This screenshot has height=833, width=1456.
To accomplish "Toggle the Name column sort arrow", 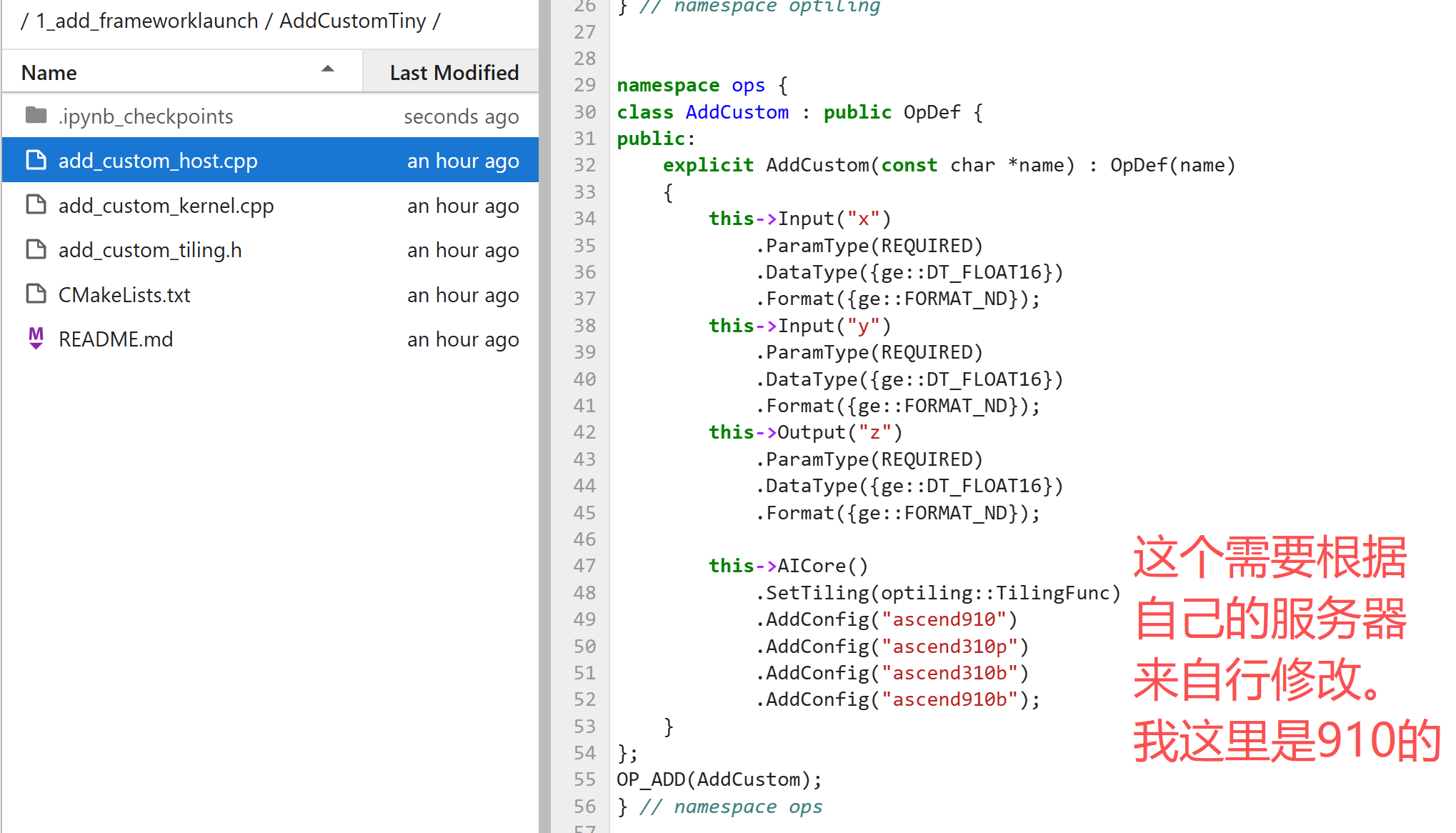I will pyautogui.click(x=328, y=70).
